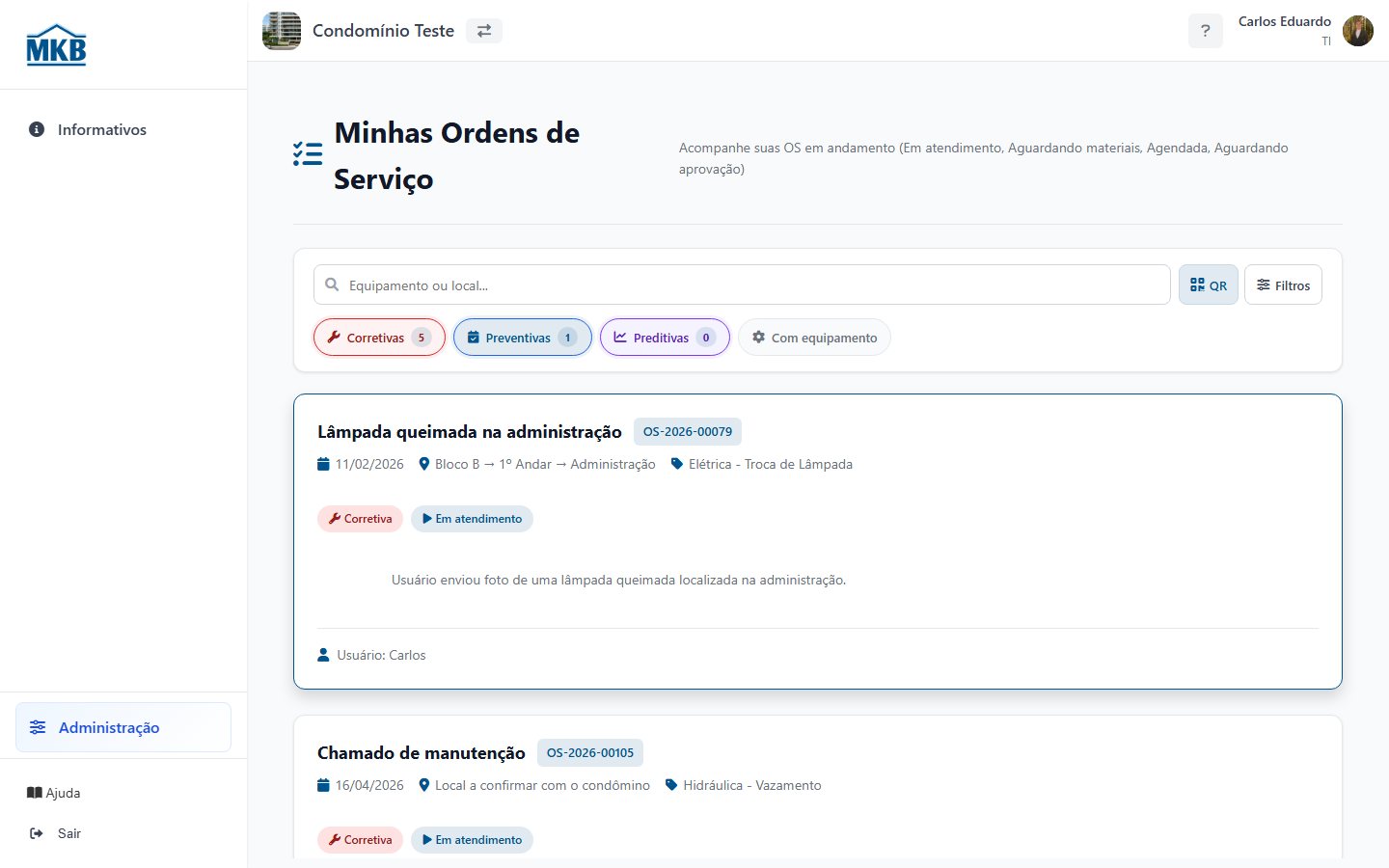Click the checklist icon beside the page title
The width and height of the screenshot is (1389, 868).
pyautogui.click(x=308, y=153)
